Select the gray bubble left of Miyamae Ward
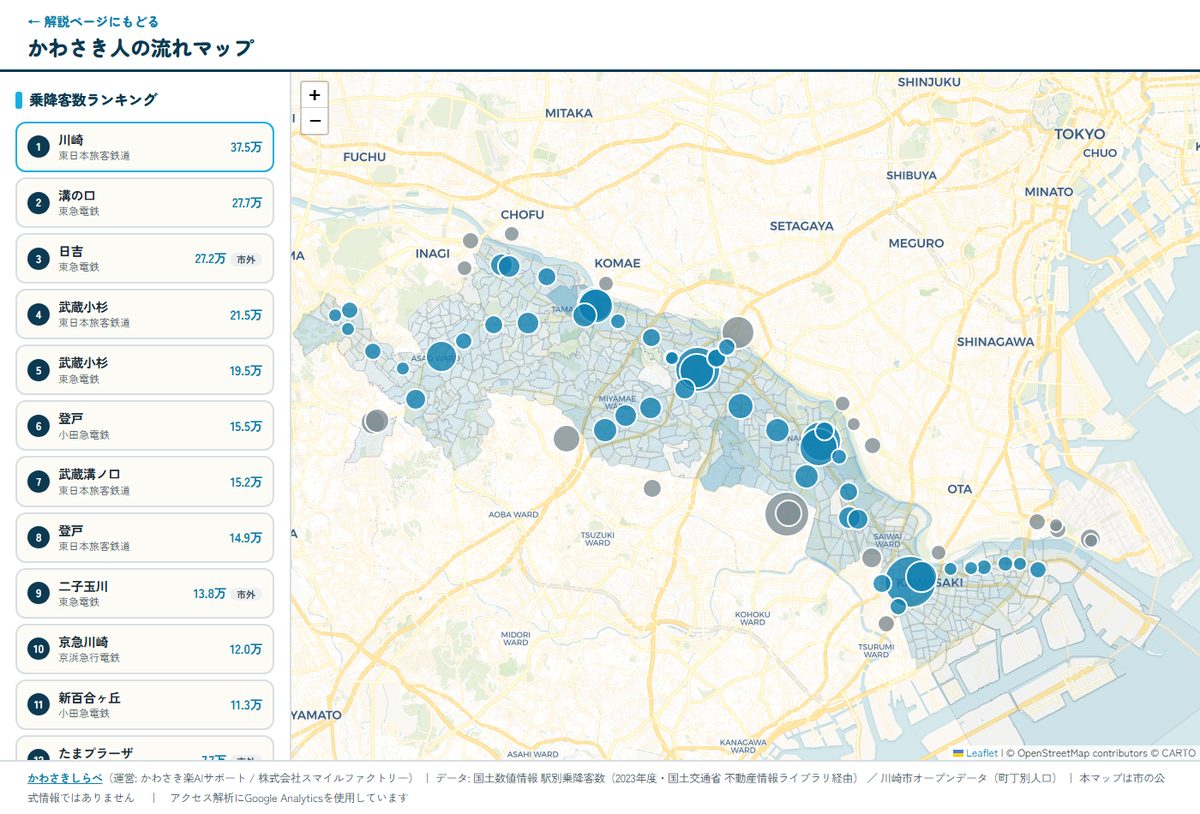The image size is (1200, 814). 566,438
